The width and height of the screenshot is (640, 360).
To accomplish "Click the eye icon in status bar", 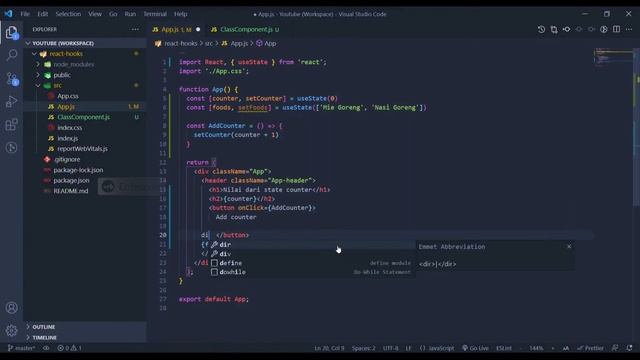I will point(46,348).
